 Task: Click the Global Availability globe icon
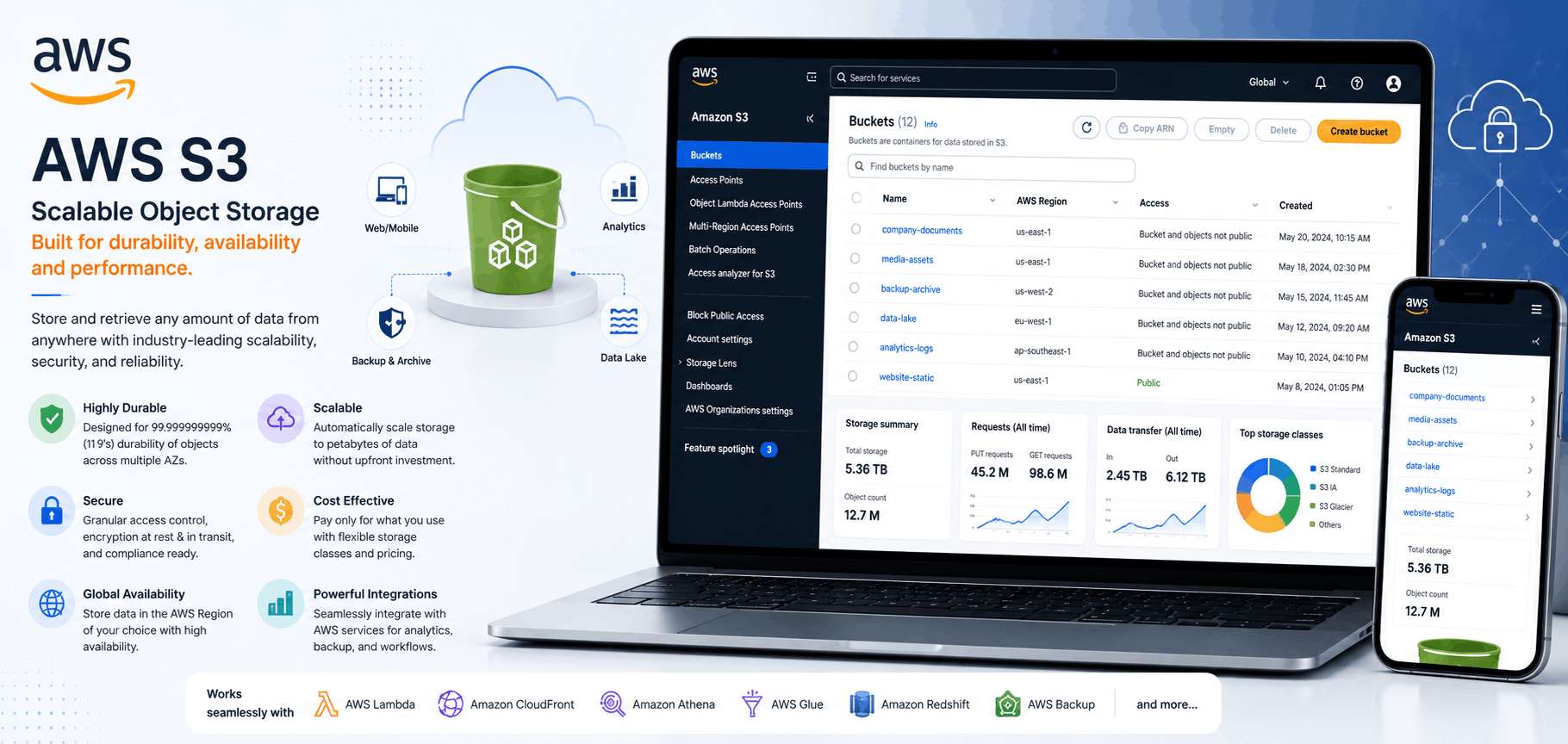52,604
